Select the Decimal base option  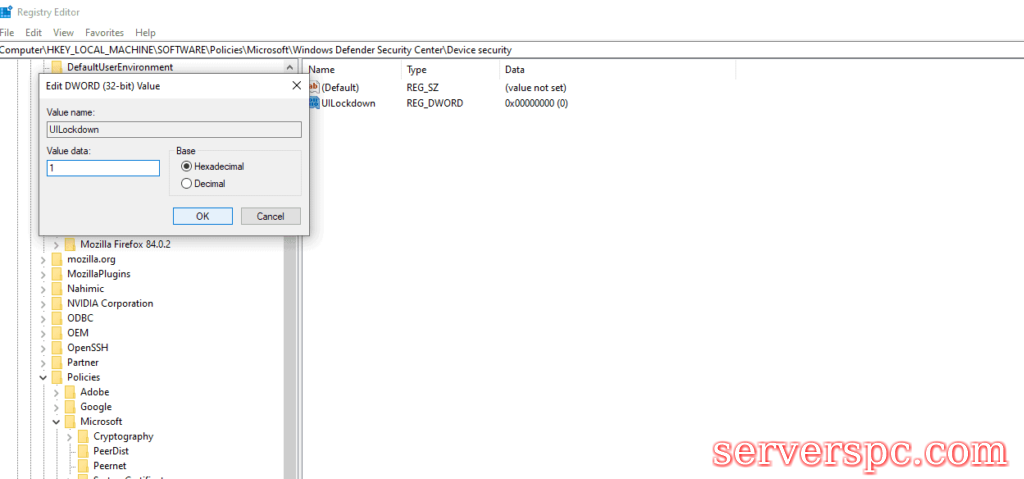tap(186, 184)
